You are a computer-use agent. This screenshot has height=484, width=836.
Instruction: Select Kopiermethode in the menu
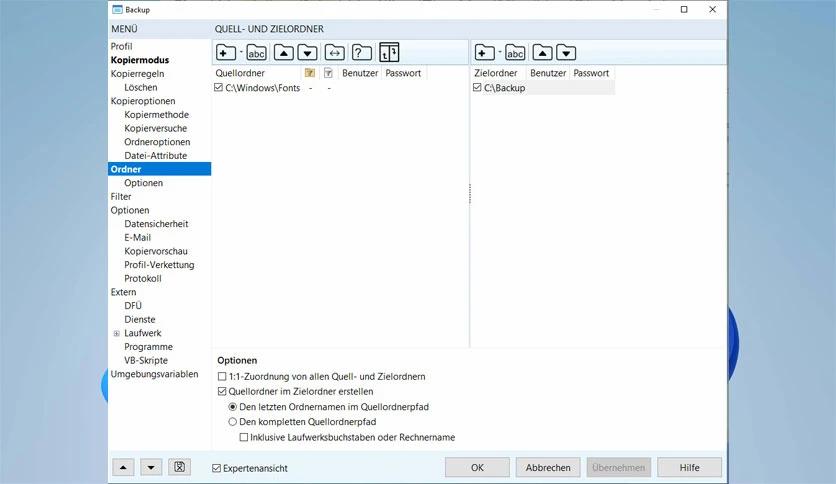click(157, 115)
